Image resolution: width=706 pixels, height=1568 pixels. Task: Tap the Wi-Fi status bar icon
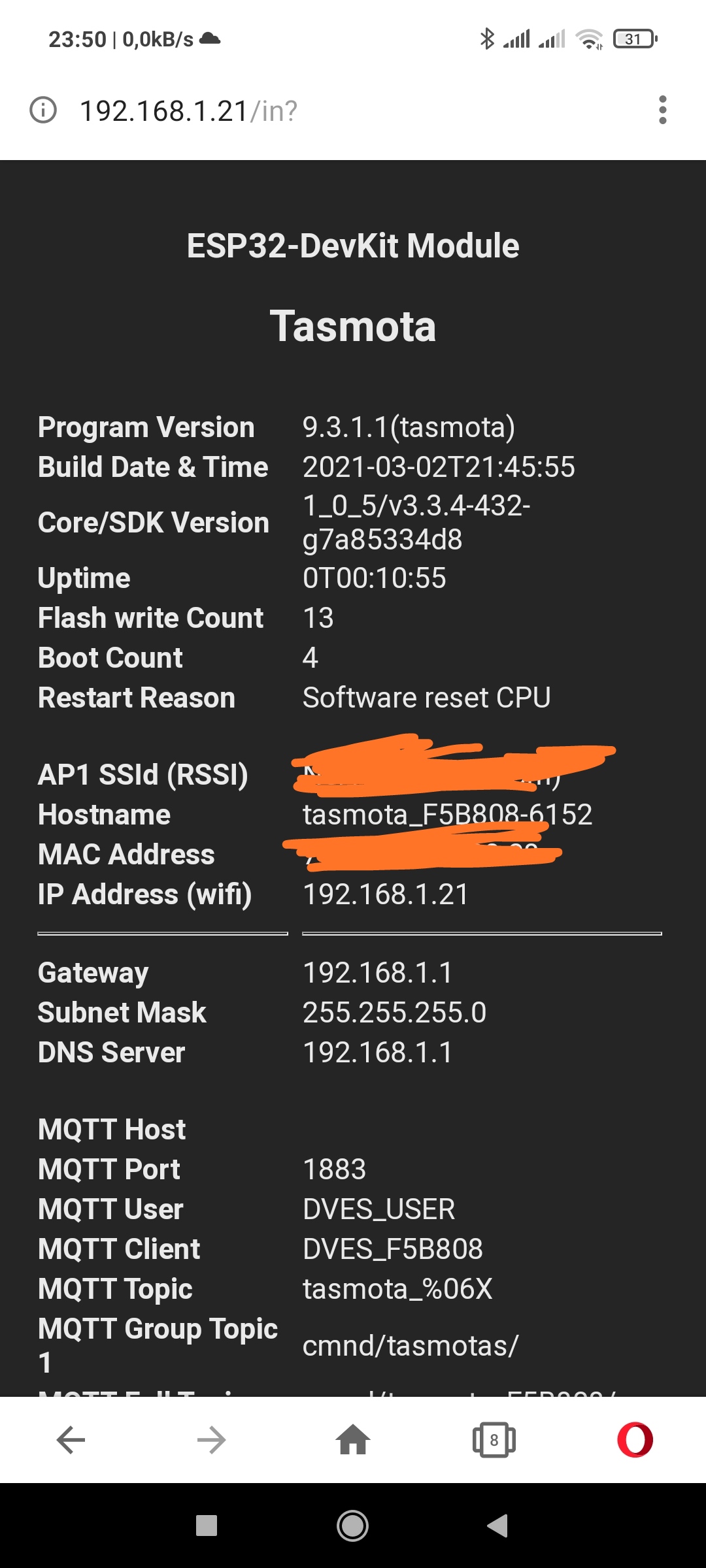[x=589, y=41]
